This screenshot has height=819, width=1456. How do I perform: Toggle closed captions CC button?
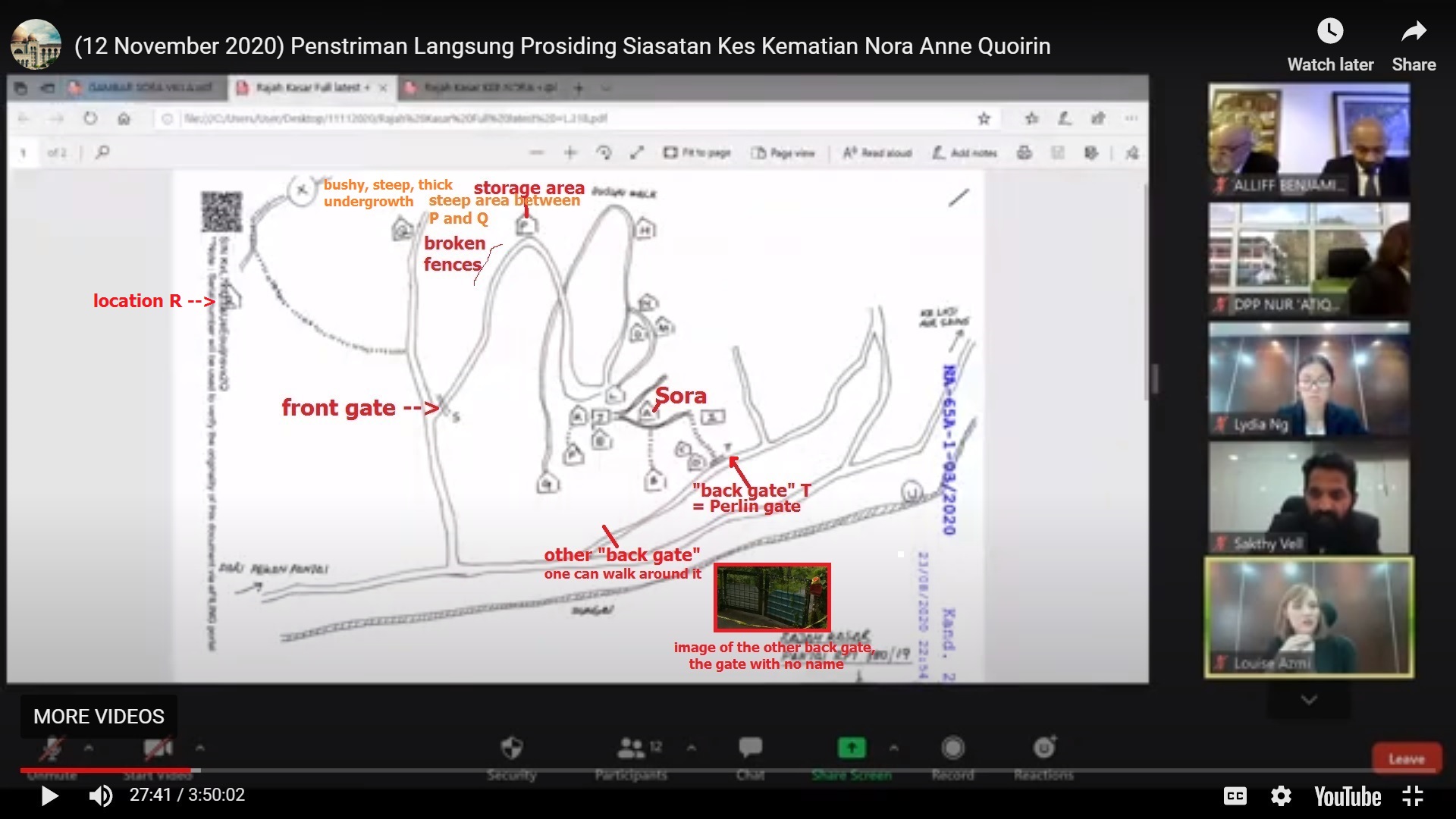point(1235,795)
